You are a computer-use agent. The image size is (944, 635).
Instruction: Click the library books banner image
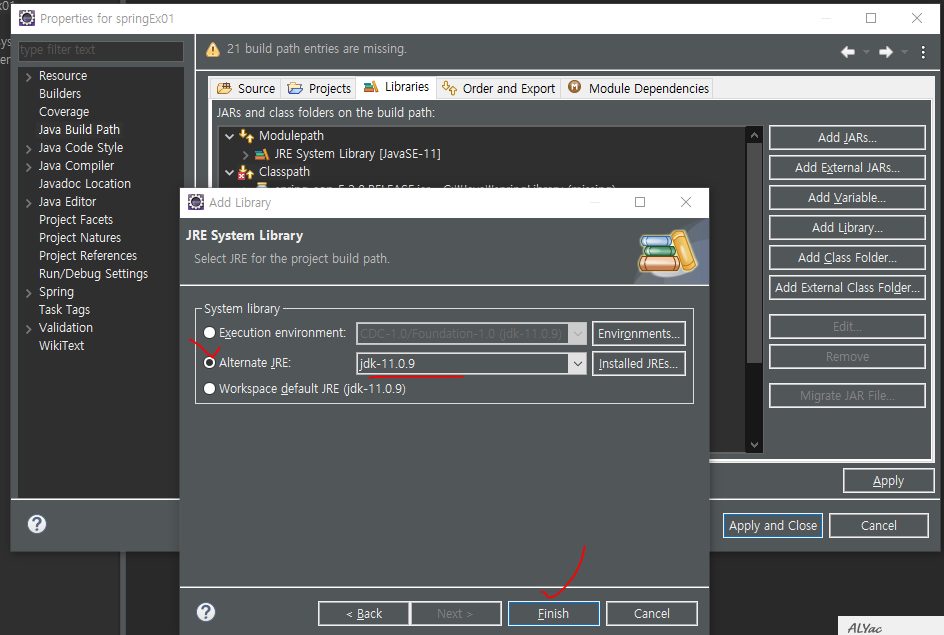tap(666, 252)
